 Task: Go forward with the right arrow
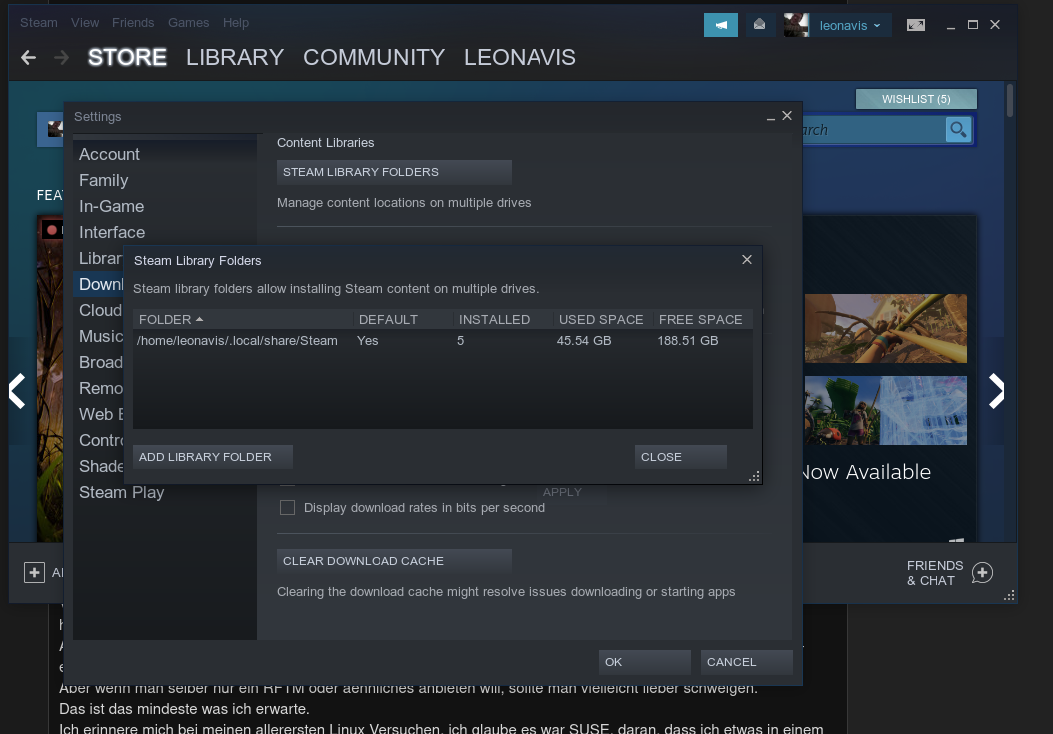pos(61,58)
